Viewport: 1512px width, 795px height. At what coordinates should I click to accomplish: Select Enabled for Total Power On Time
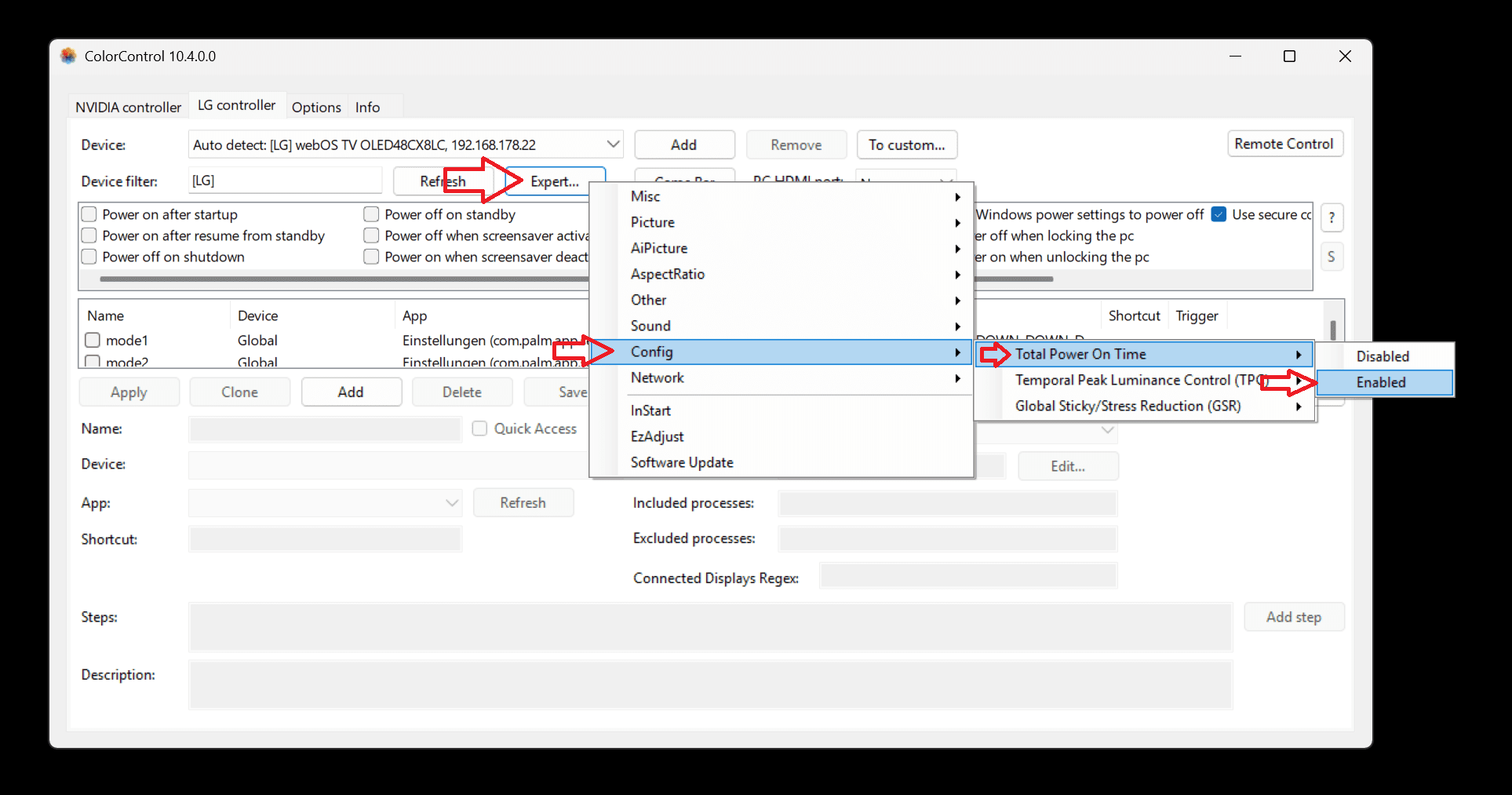coord(1385,382)
